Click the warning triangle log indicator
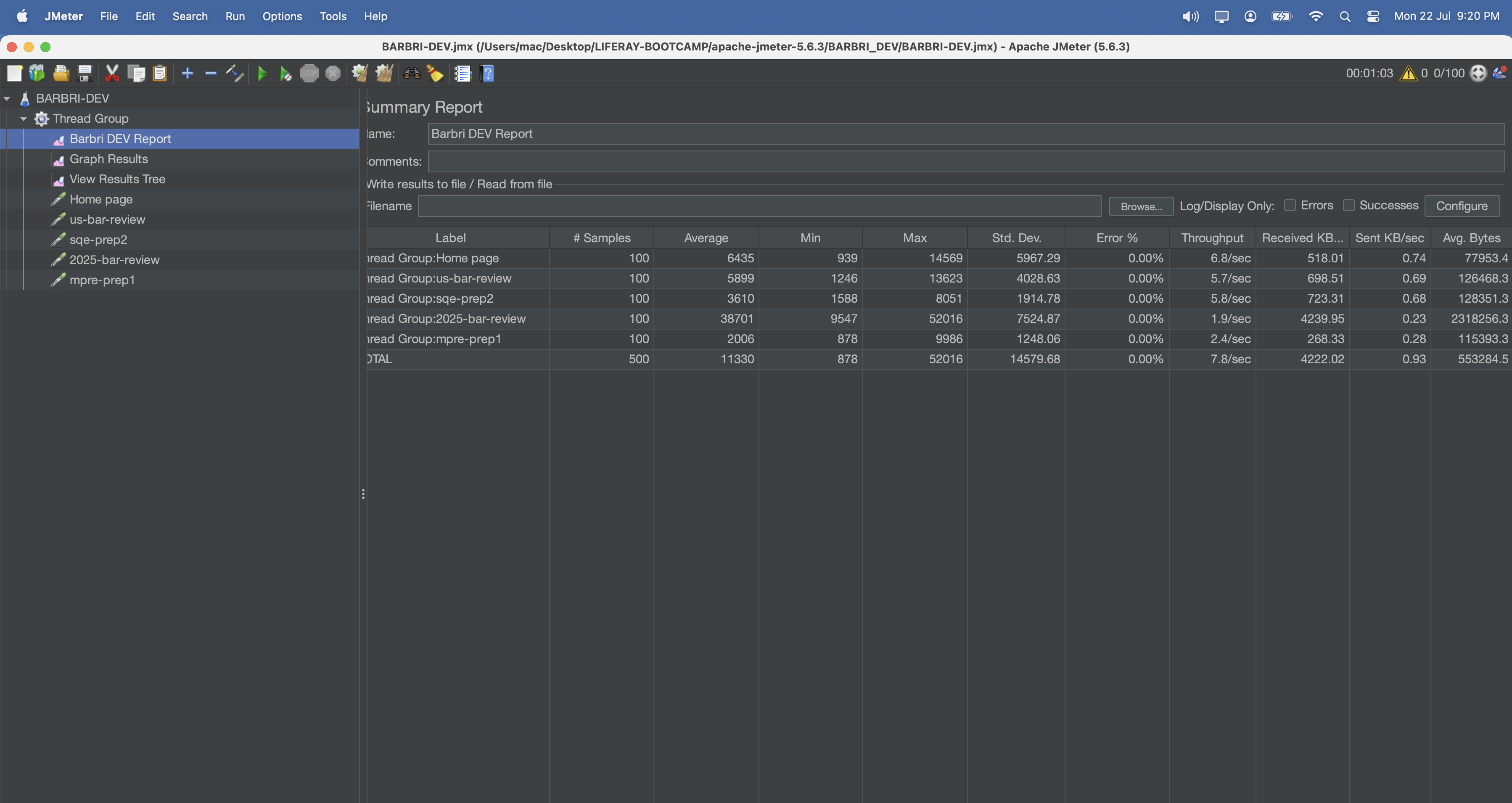Viewport: 1512px width, 803px height. click(x=1408, y=74)
